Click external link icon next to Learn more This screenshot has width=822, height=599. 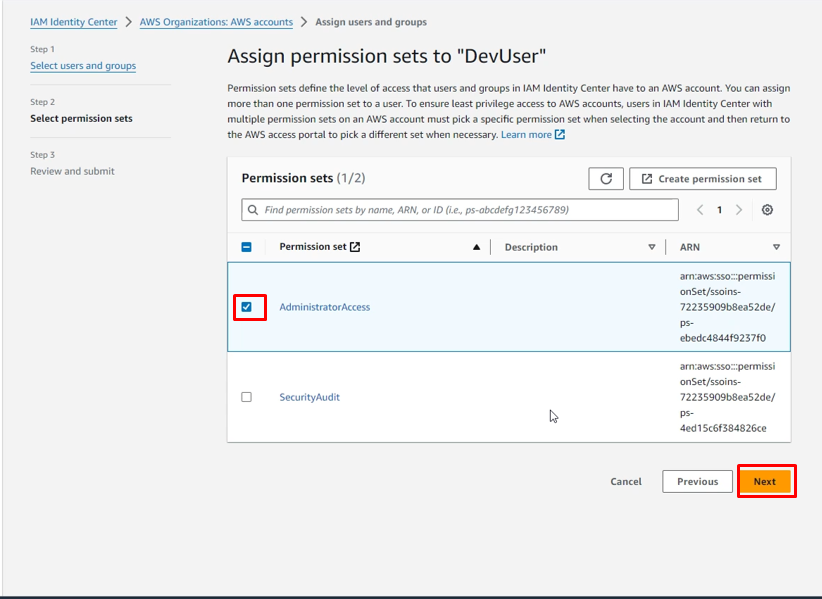(560, 135)
